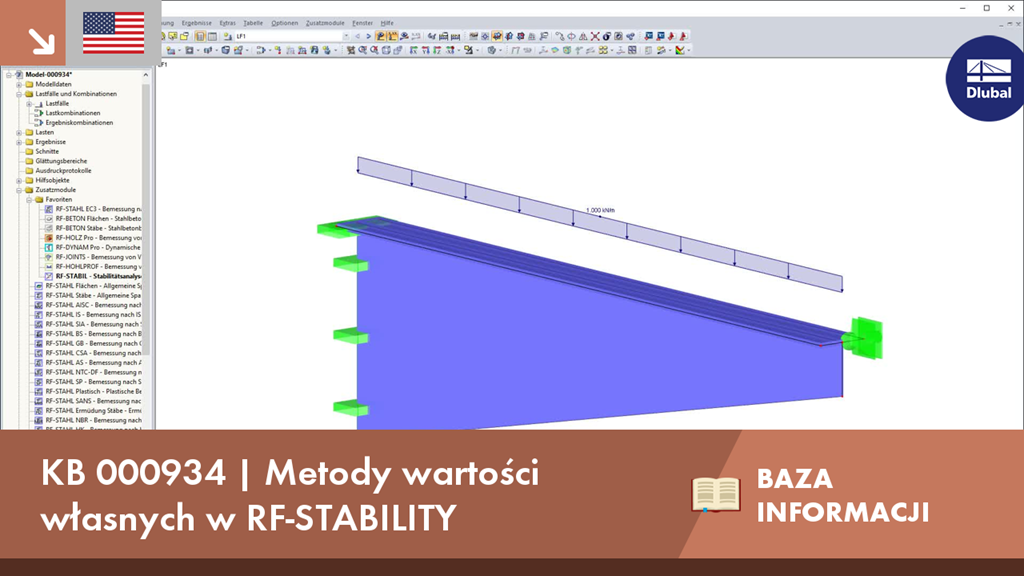
Task: Click the United States flag icon
Action: click(x=114, y=33)
